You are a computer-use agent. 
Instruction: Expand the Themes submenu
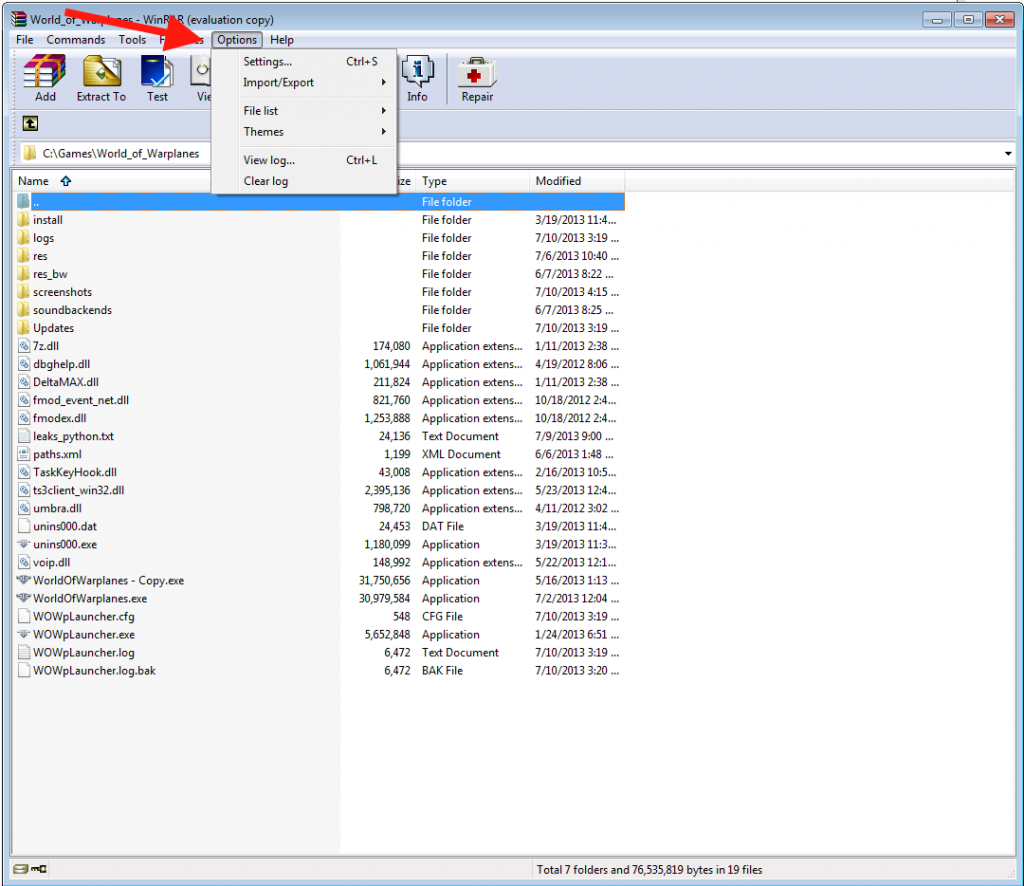(x=305, y=132)
